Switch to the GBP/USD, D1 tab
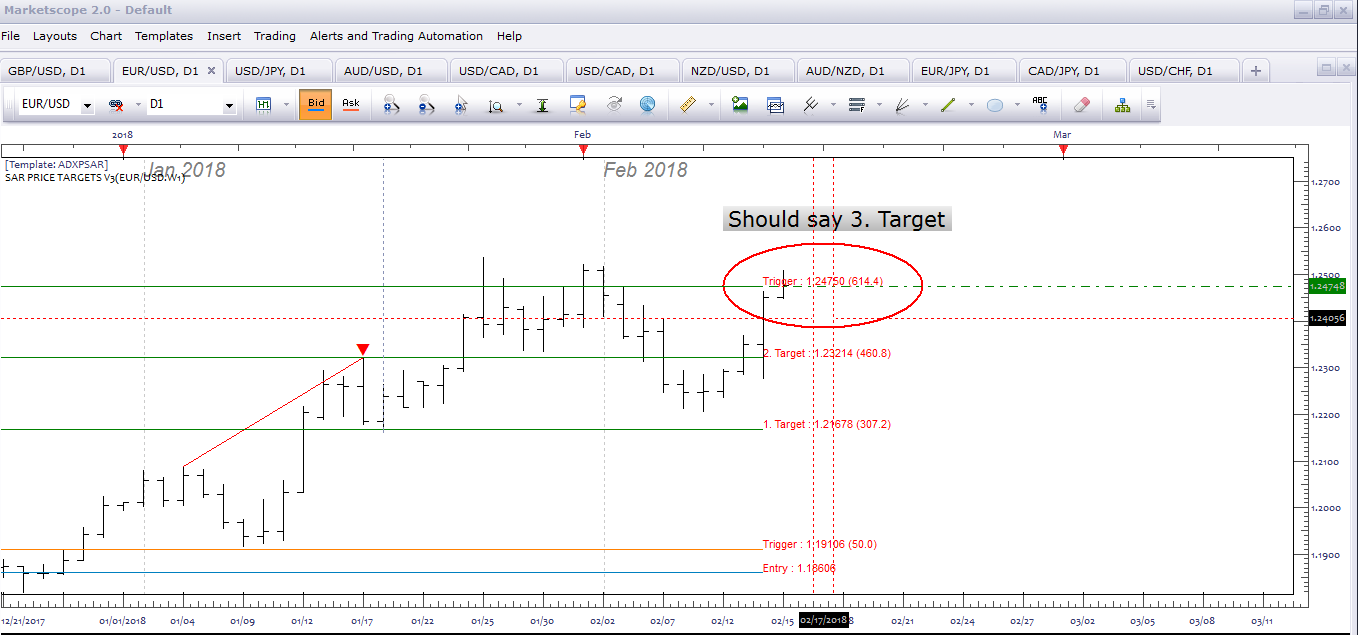 pyautogui.click(x=55, y=71)
